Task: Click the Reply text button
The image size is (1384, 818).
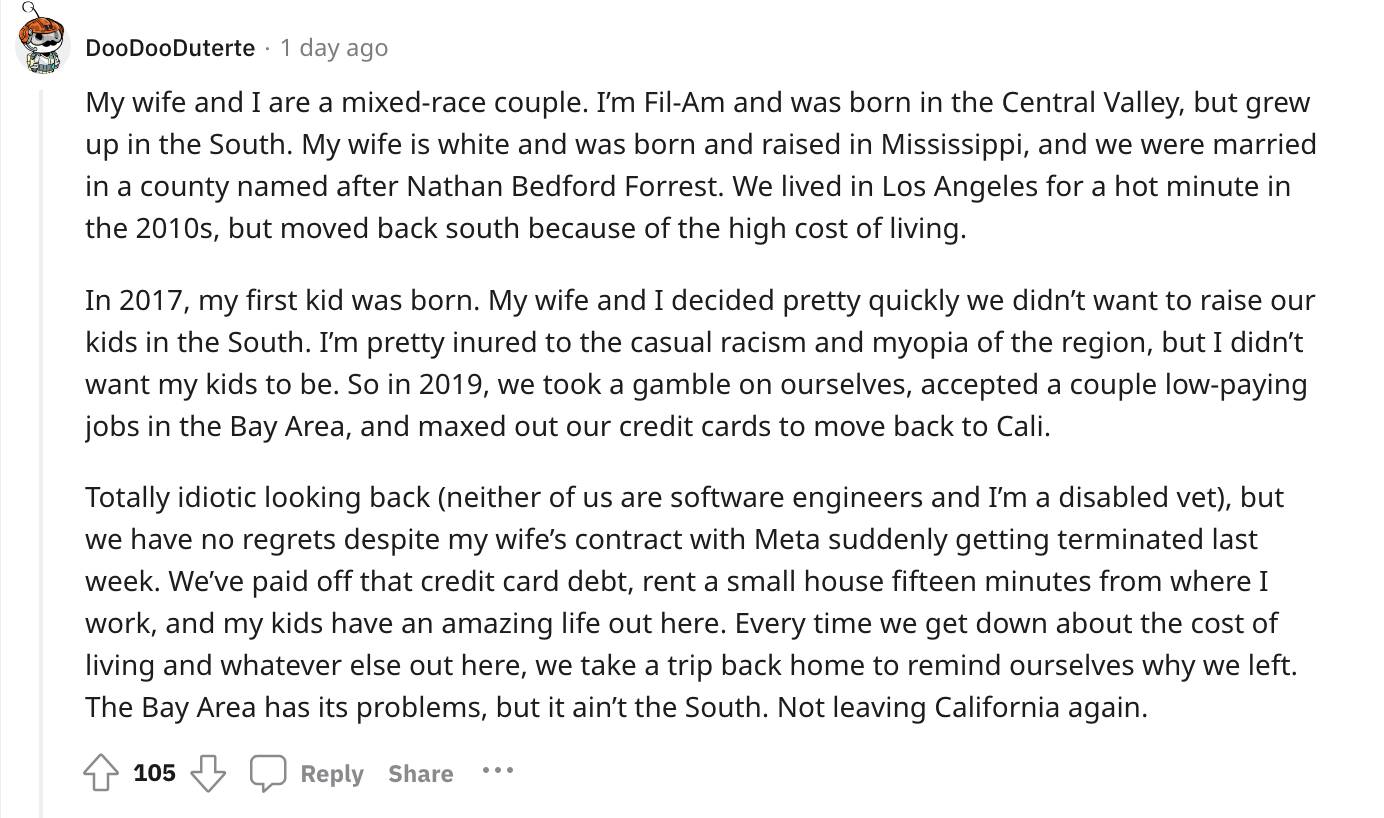Action: click(x=331, y=773)
